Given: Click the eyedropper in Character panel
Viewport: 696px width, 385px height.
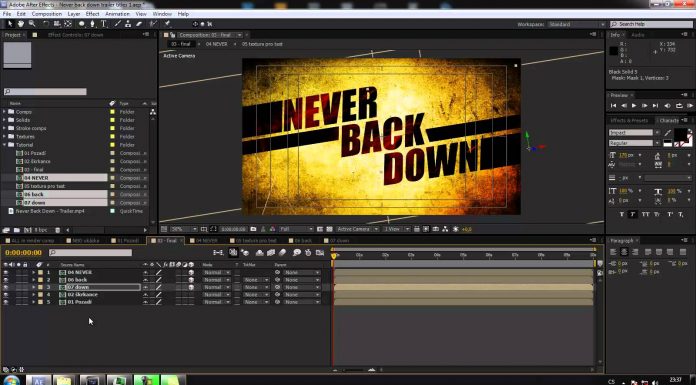Looking at the screenshot, I should click(668, 133).
